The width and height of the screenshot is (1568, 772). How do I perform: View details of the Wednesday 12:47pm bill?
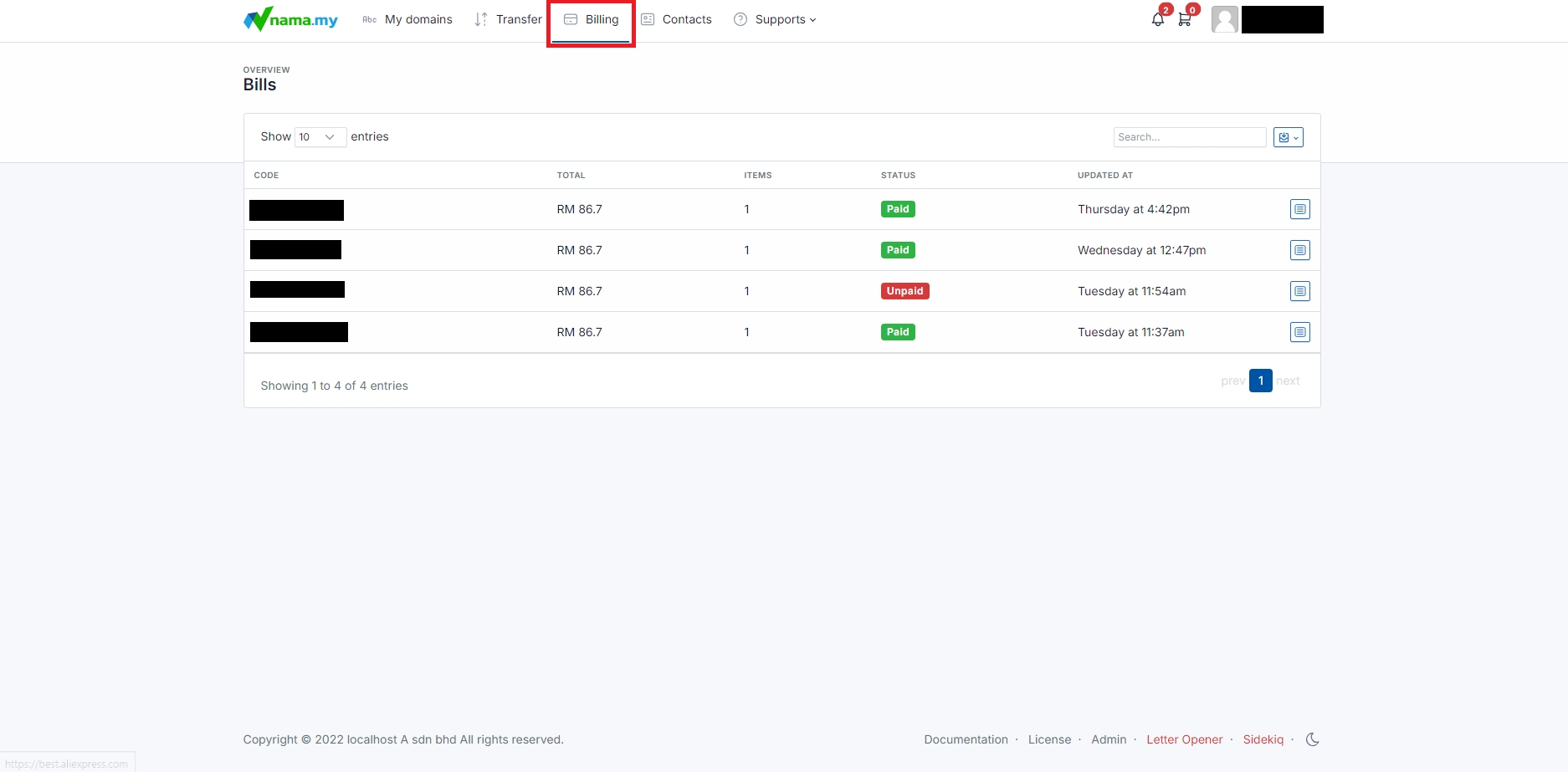[1299, 250]
